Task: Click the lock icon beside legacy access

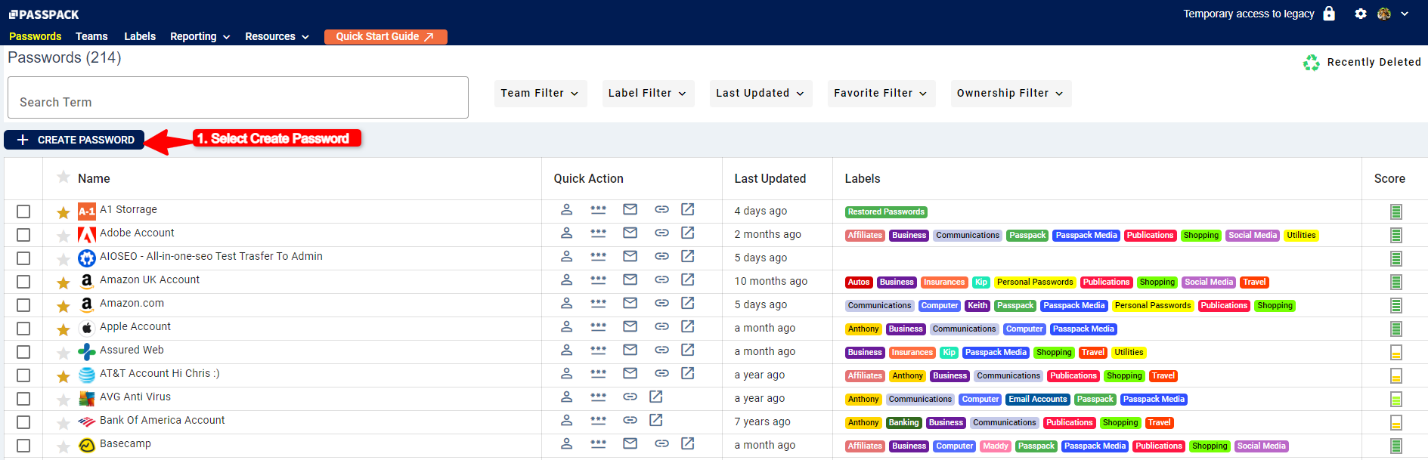Action: click(x=1329, y=14)
